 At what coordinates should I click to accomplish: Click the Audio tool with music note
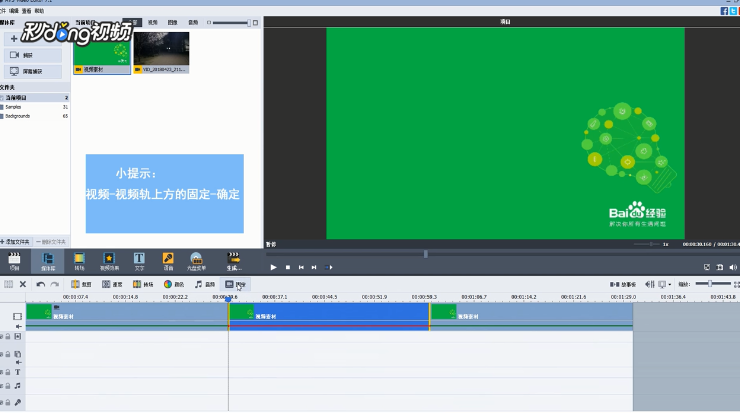205,284
